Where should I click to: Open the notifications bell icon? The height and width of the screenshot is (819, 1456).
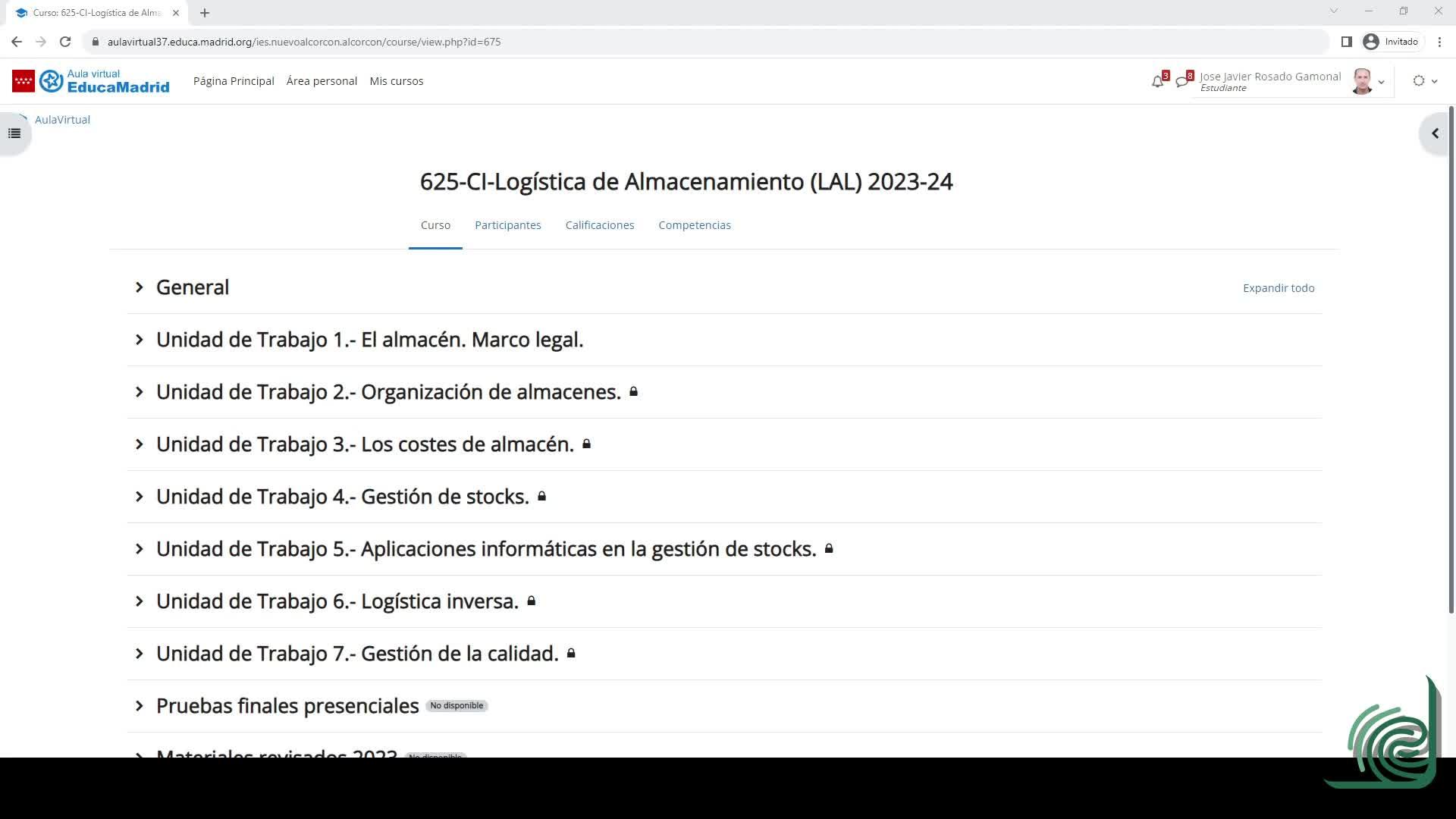coord(1157,81)
